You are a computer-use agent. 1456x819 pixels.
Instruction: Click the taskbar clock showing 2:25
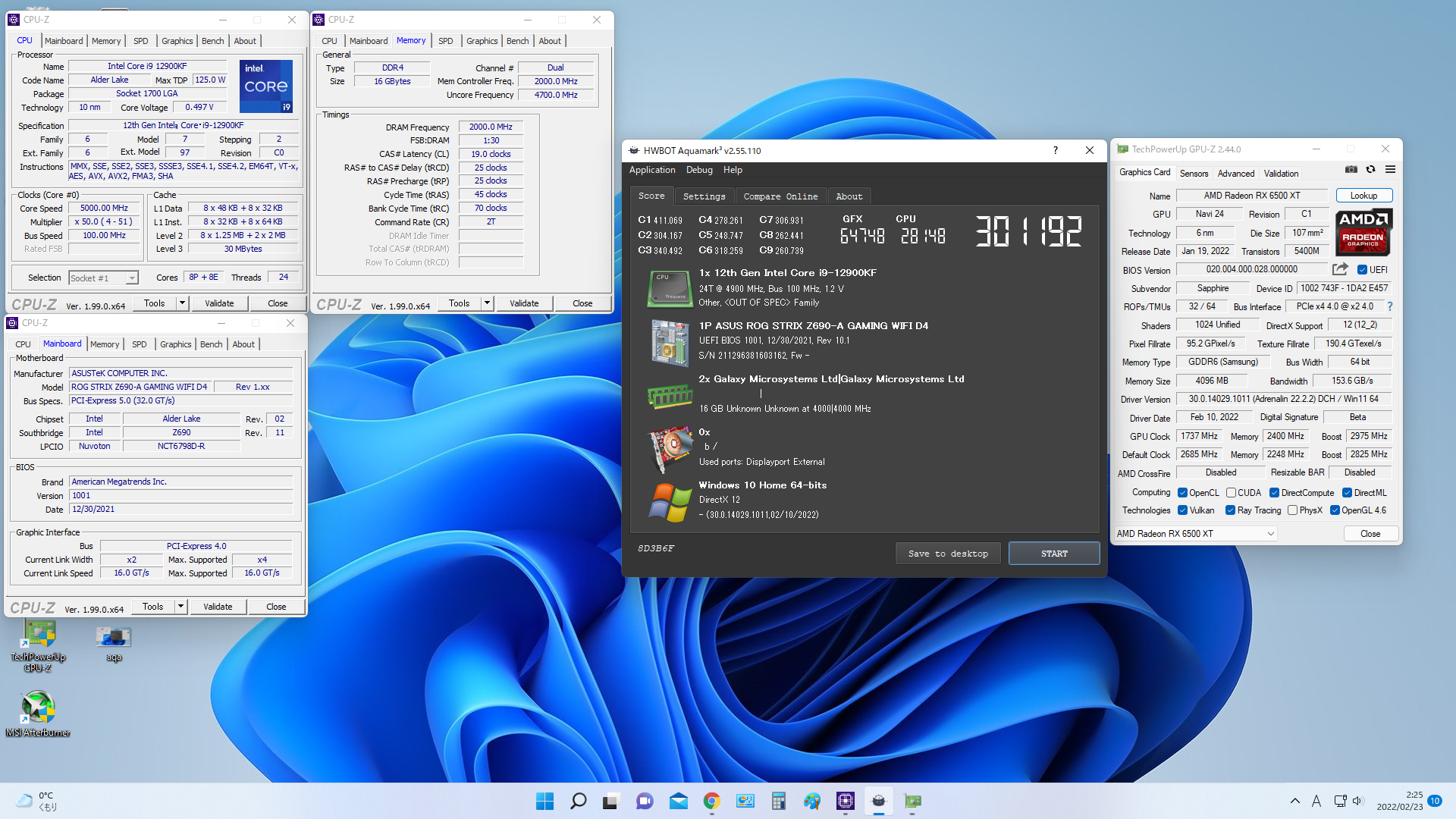tap(1400, 801)
